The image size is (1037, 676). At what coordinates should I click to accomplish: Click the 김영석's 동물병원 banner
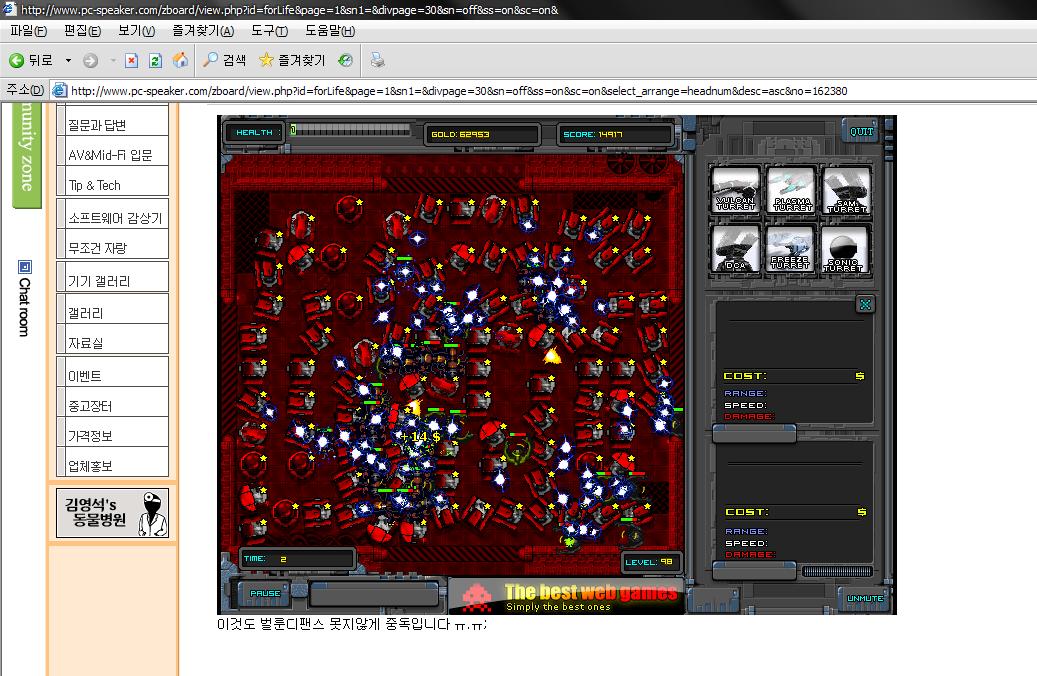click(x=112, y=513)
